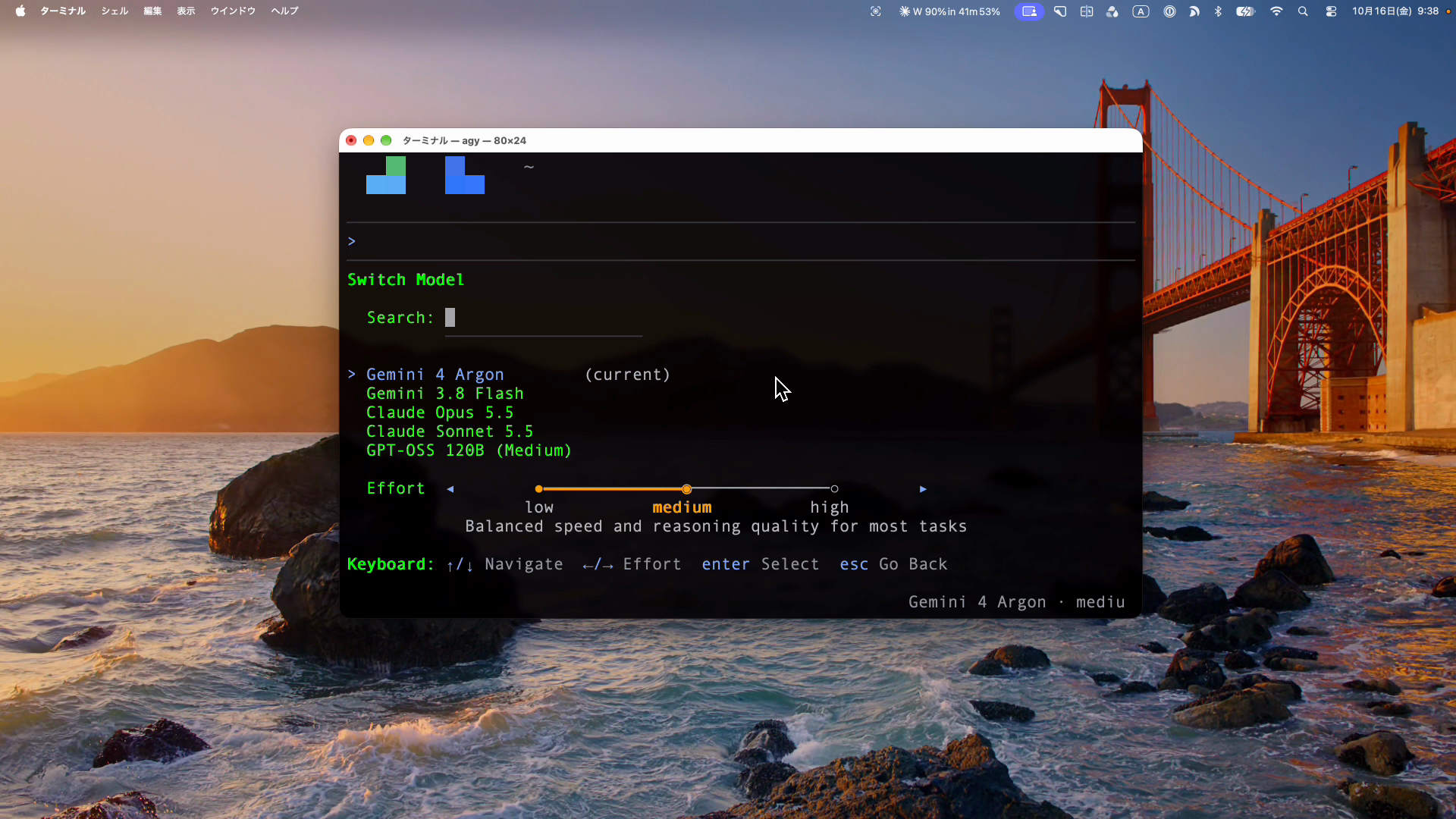Open the Wi-Fi status icon

click(1276, 11)
